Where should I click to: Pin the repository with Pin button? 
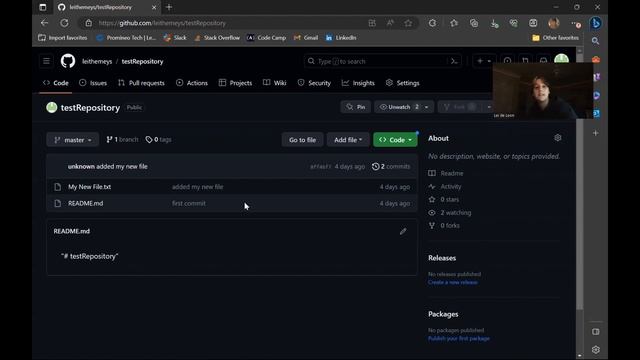(356, 107)
